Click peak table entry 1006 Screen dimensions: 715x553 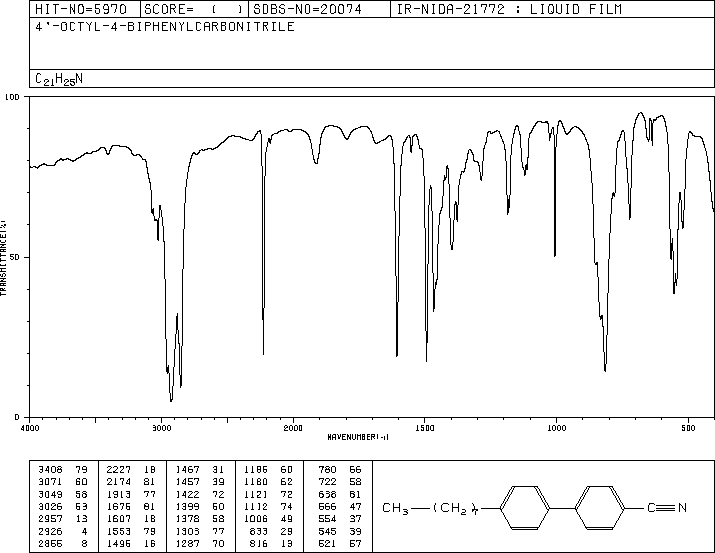pyautogui.click(x=256, y=519)
